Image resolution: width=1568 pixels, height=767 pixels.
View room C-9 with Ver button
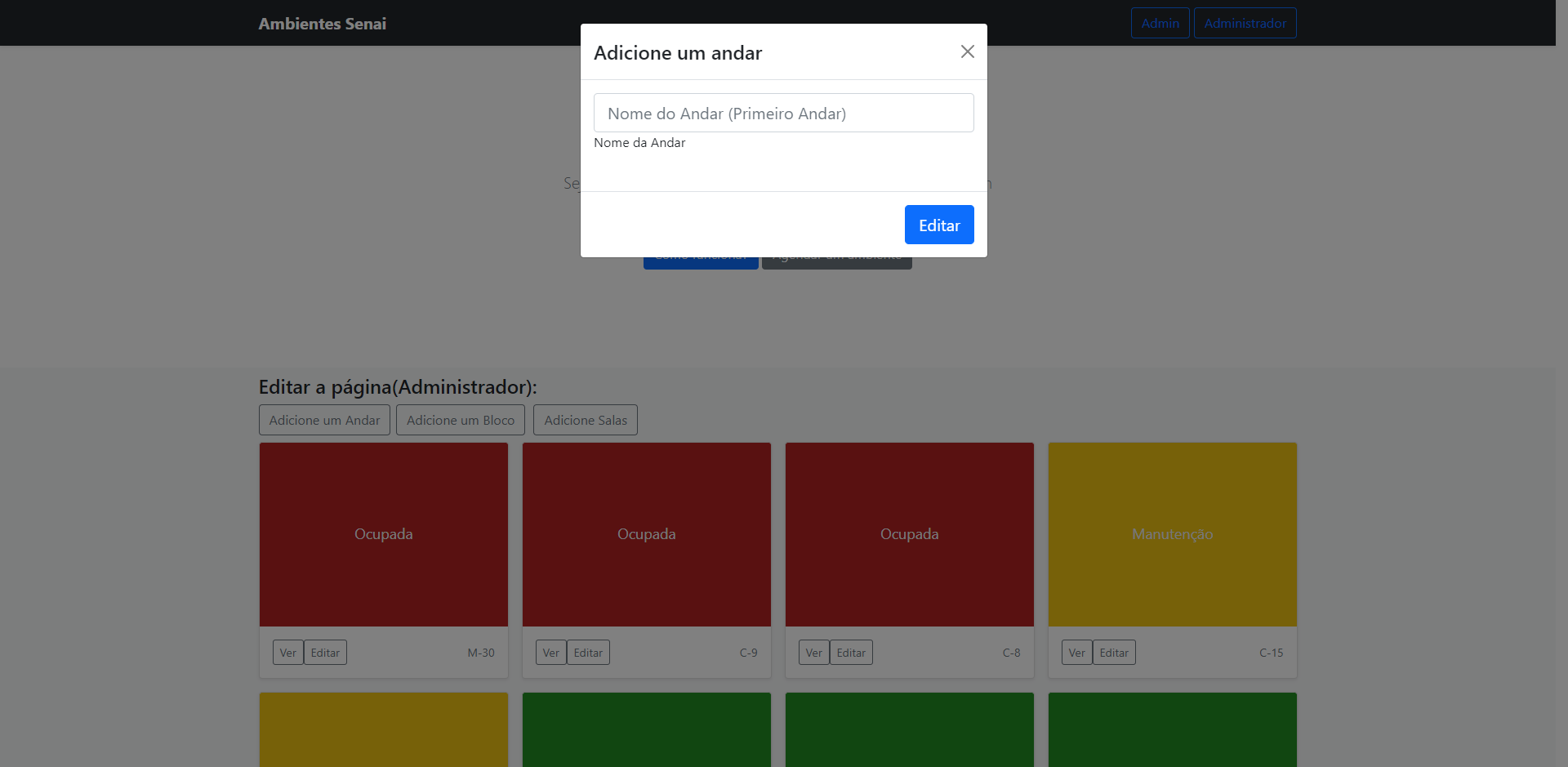550,653
